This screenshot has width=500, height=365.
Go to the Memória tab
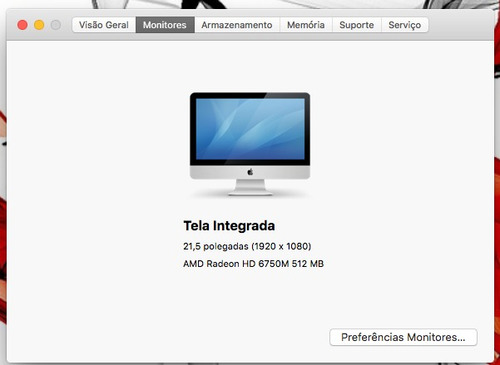pyautogui.click(x=306, y=25)
